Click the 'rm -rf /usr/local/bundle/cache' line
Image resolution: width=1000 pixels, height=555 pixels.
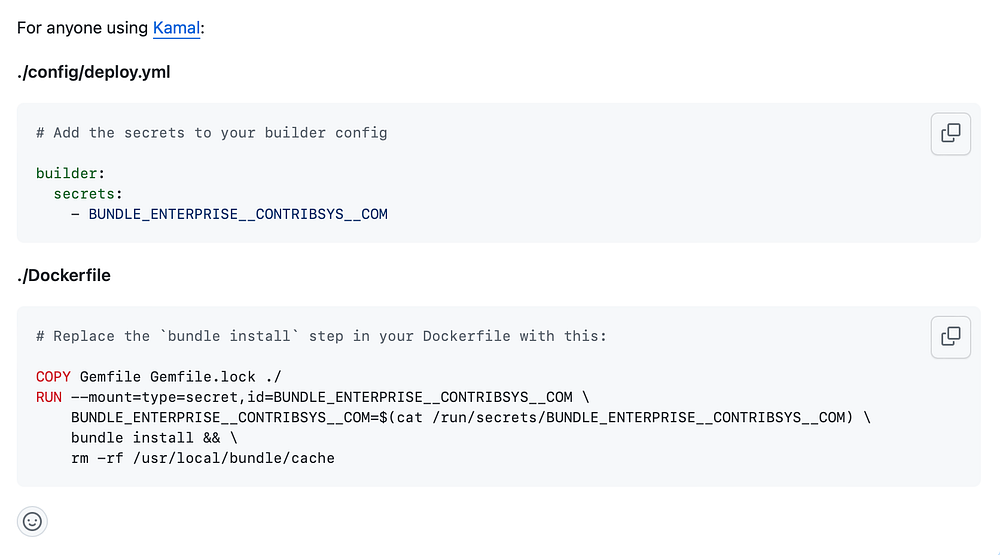tap(203, 459)
